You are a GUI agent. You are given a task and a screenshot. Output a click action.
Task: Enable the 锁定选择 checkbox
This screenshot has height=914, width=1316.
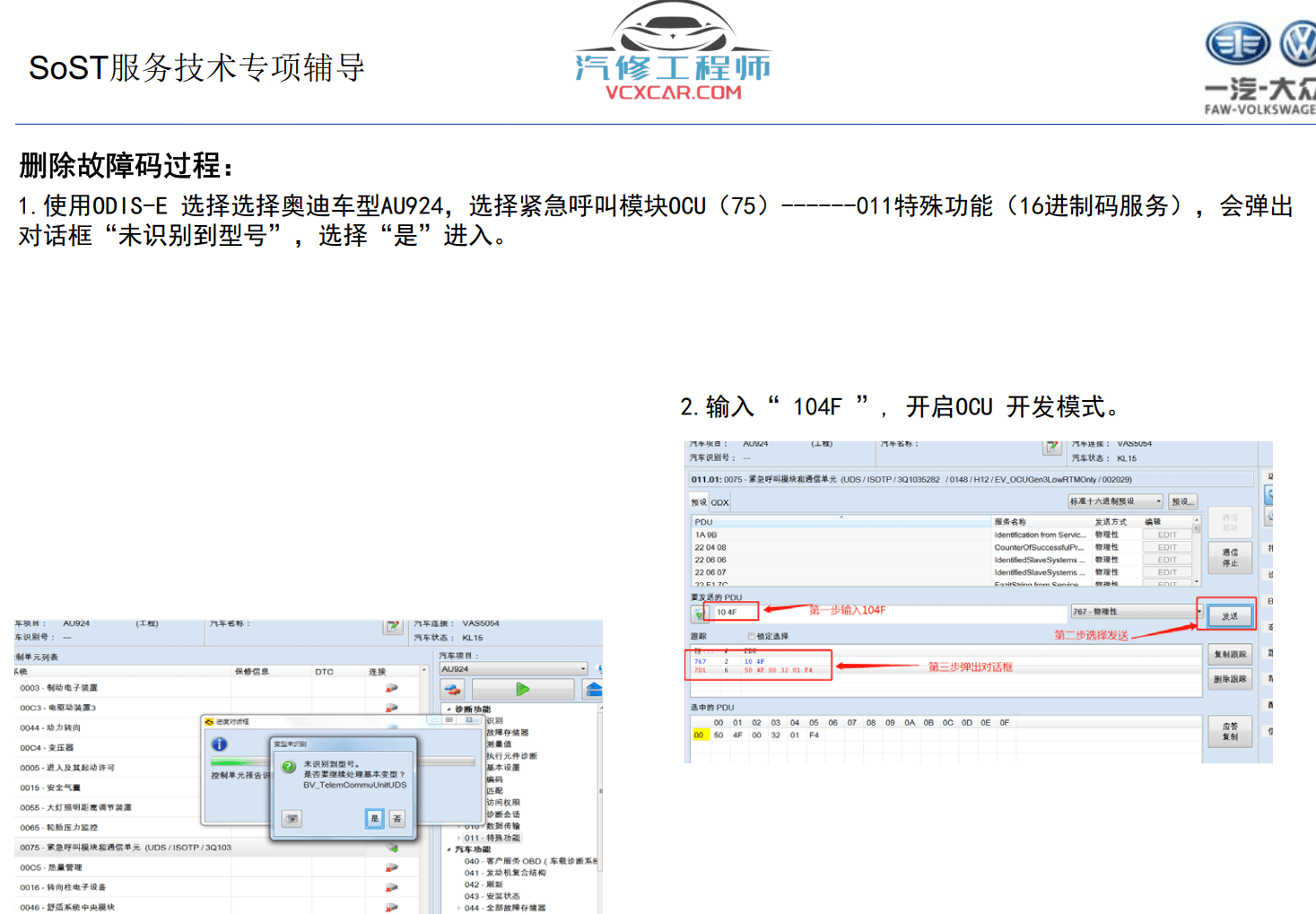(x=750, y=636)
